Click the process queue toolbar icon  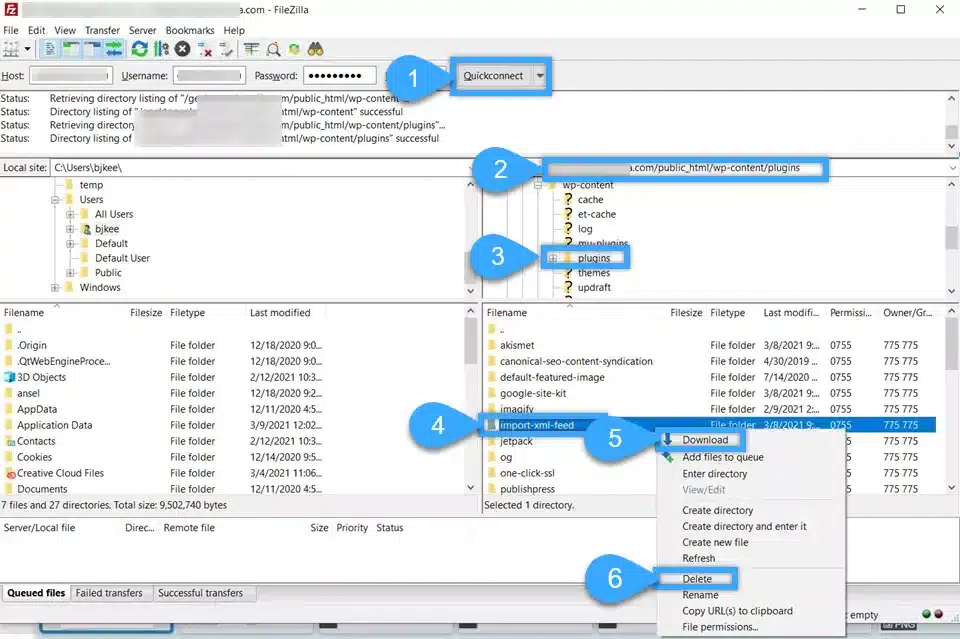pos(161,49)
